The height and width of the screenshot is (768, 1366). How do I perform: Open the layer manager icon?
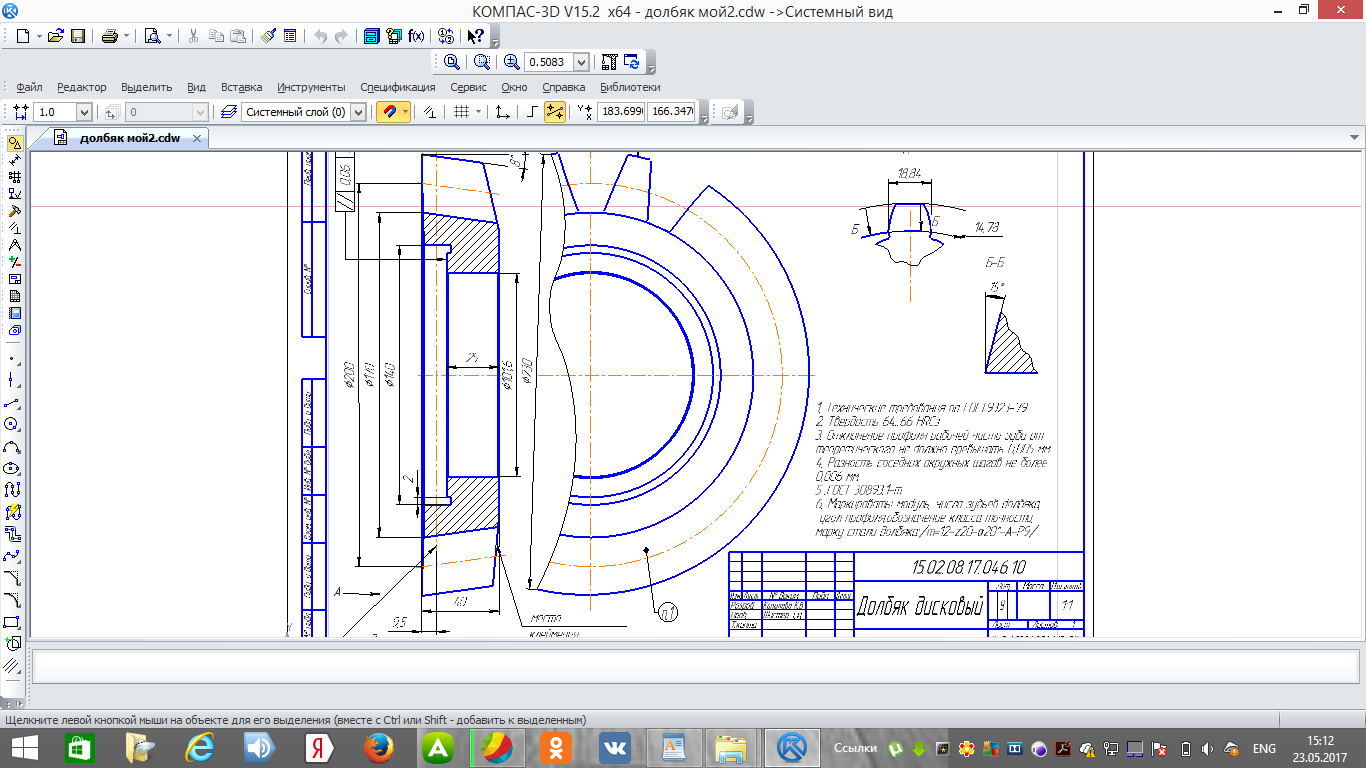pos(228,113)
